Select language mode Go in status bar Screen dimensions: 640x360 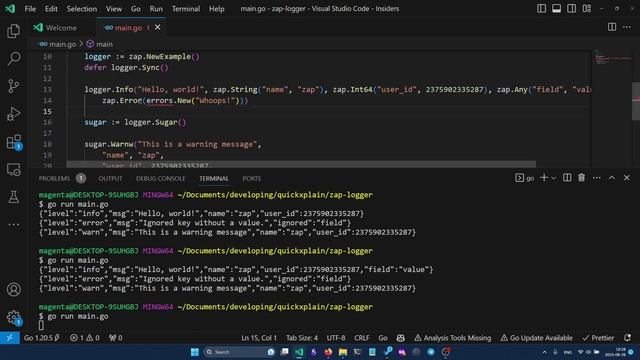tap(383, 338)
